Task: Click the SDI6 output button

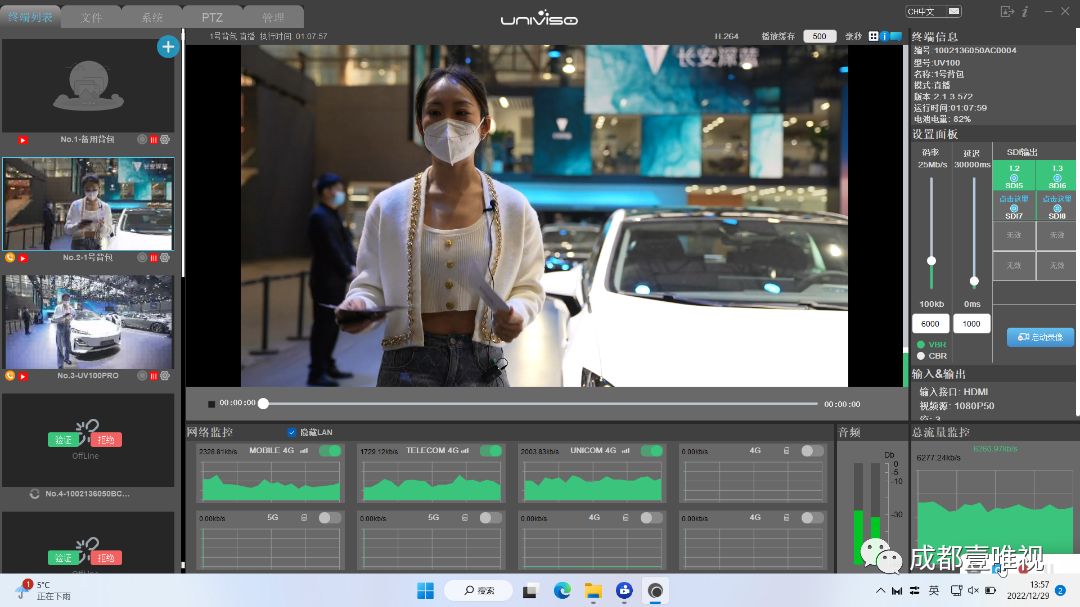Action: (x=1057, y=176)
